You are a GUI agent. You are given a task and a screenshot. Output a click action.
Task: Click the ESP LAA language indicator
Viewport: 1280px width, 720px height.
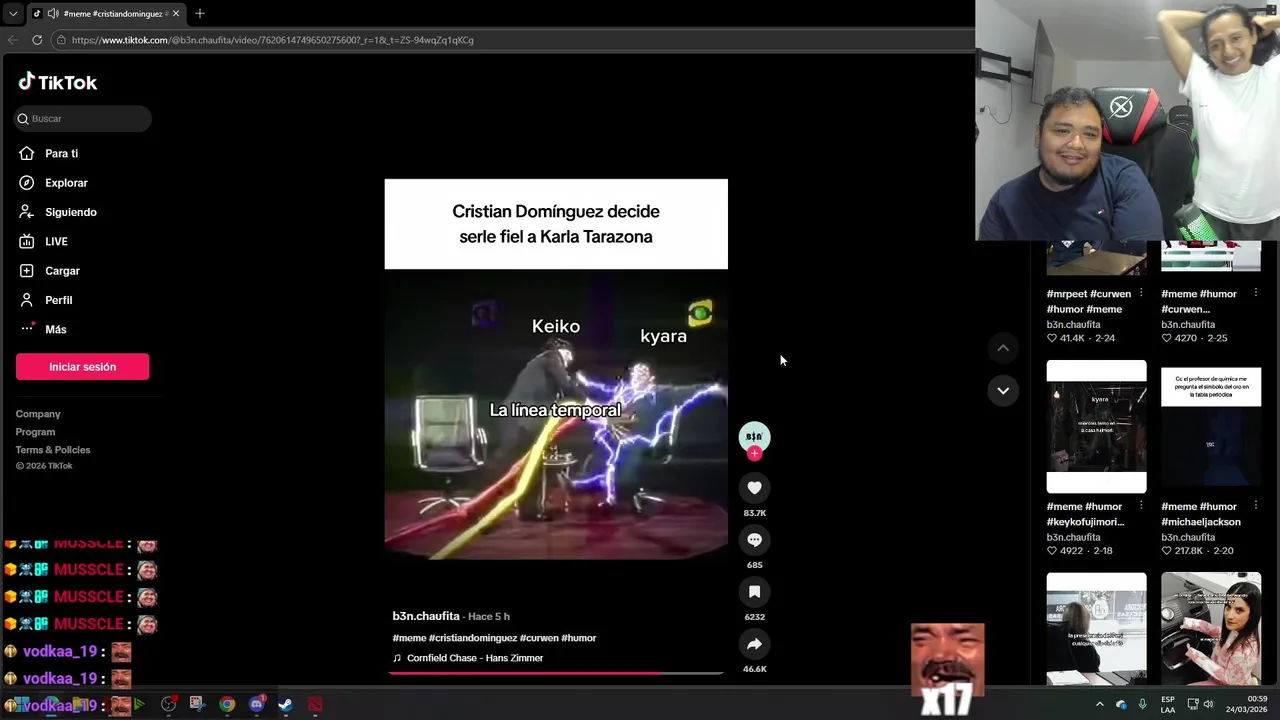(1168, 704)
